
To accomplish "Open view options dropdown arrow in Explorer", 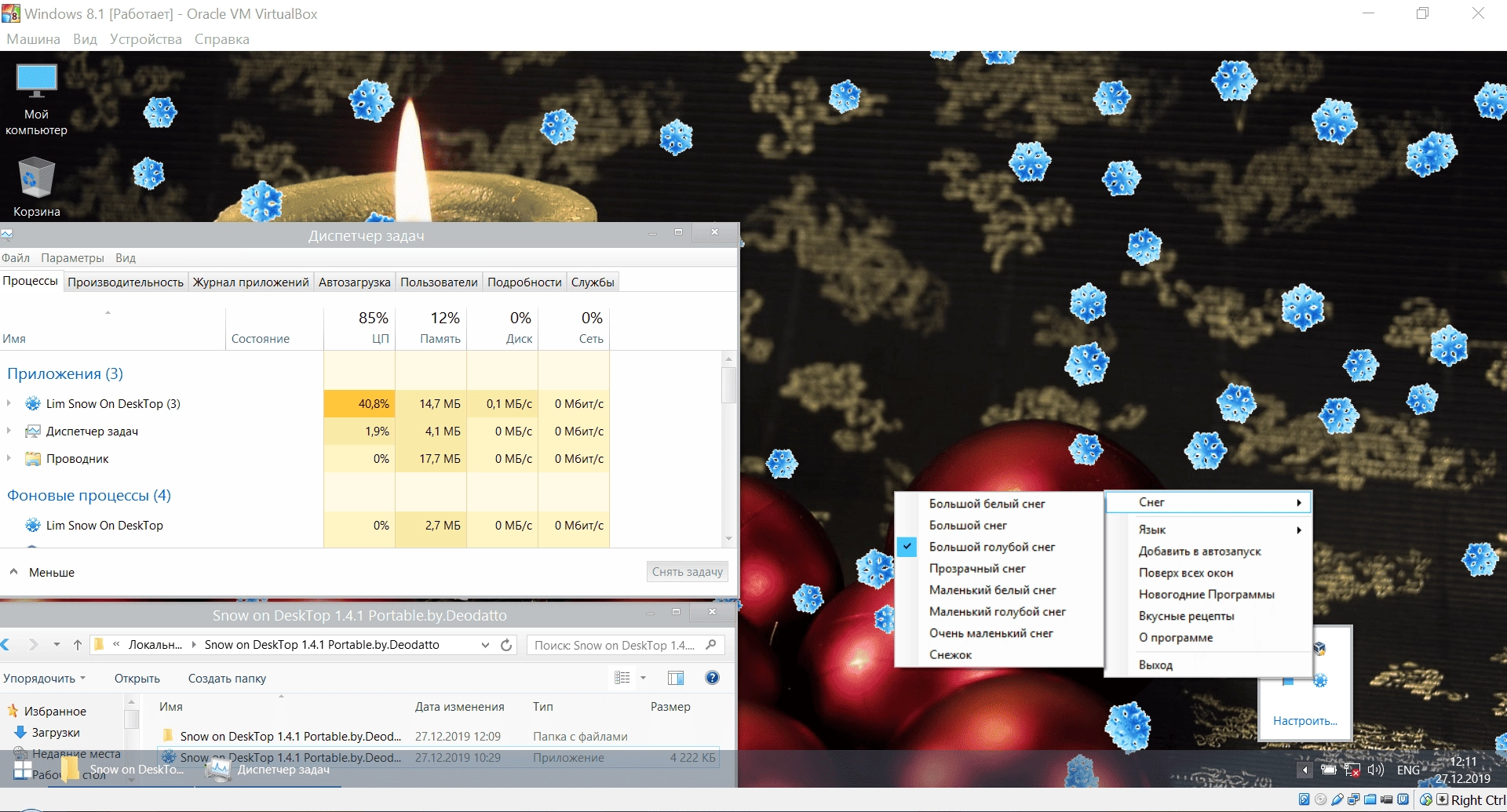I will pos(643,678).
